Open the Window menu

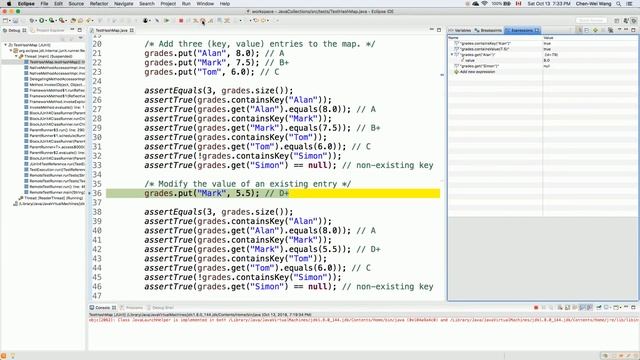click(205, 4)
